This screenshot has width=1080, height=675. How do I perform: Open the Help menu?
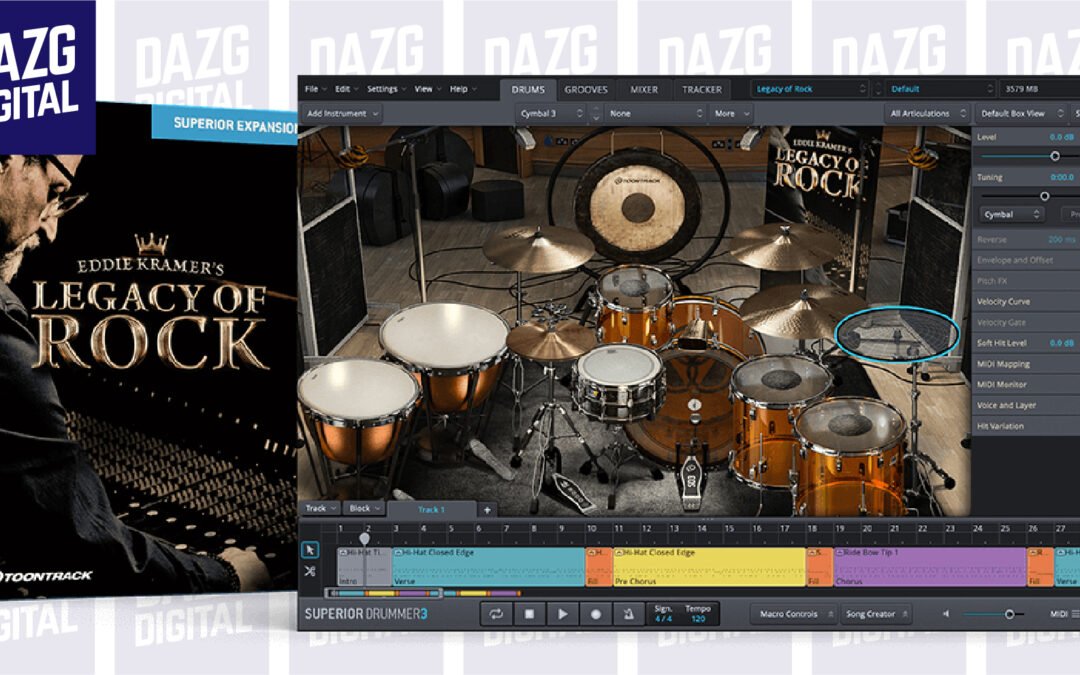462,89
